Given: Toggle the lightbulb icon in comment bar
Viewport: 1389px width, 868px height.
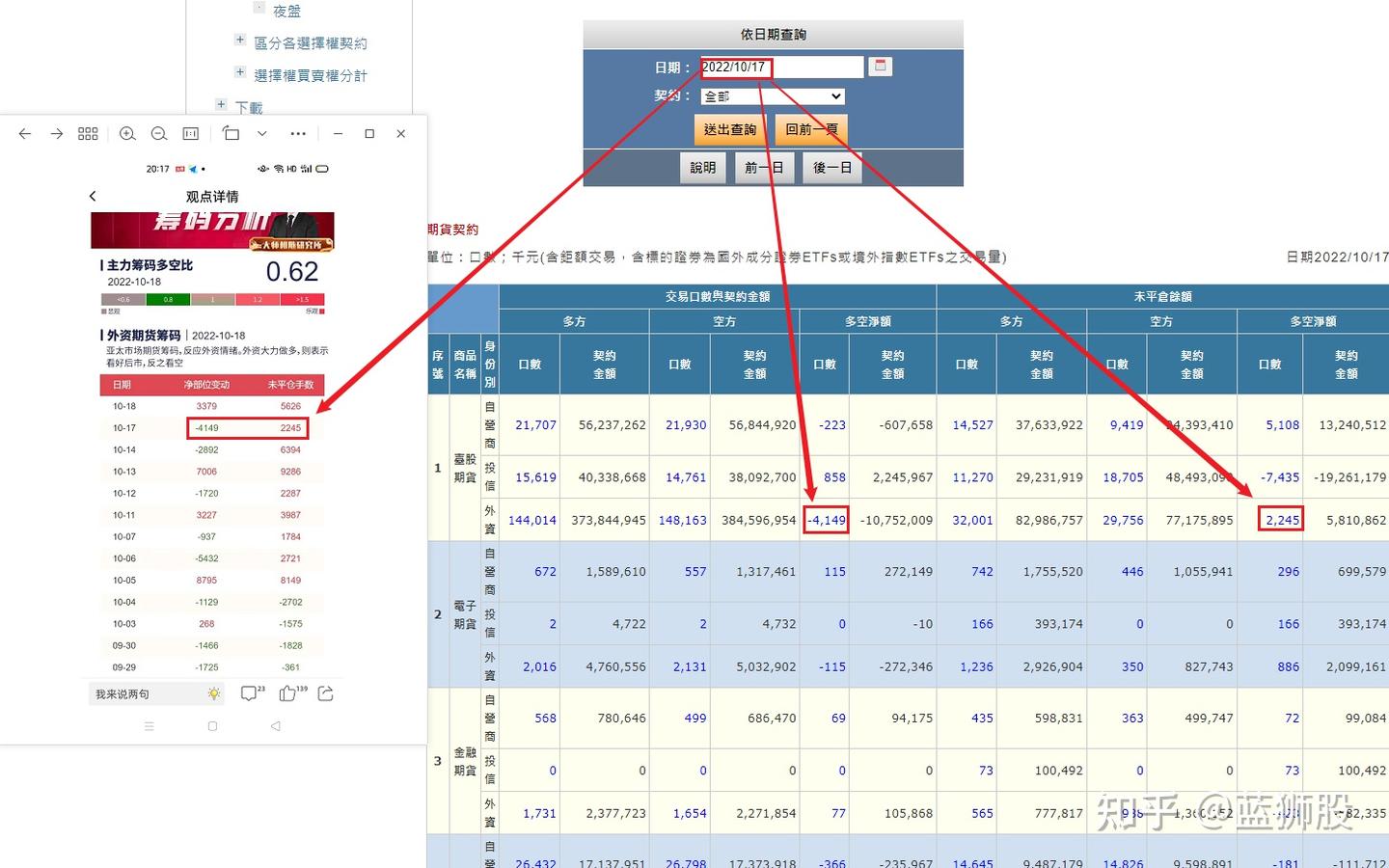Looking at the screenshot, I should pos(213,693).
